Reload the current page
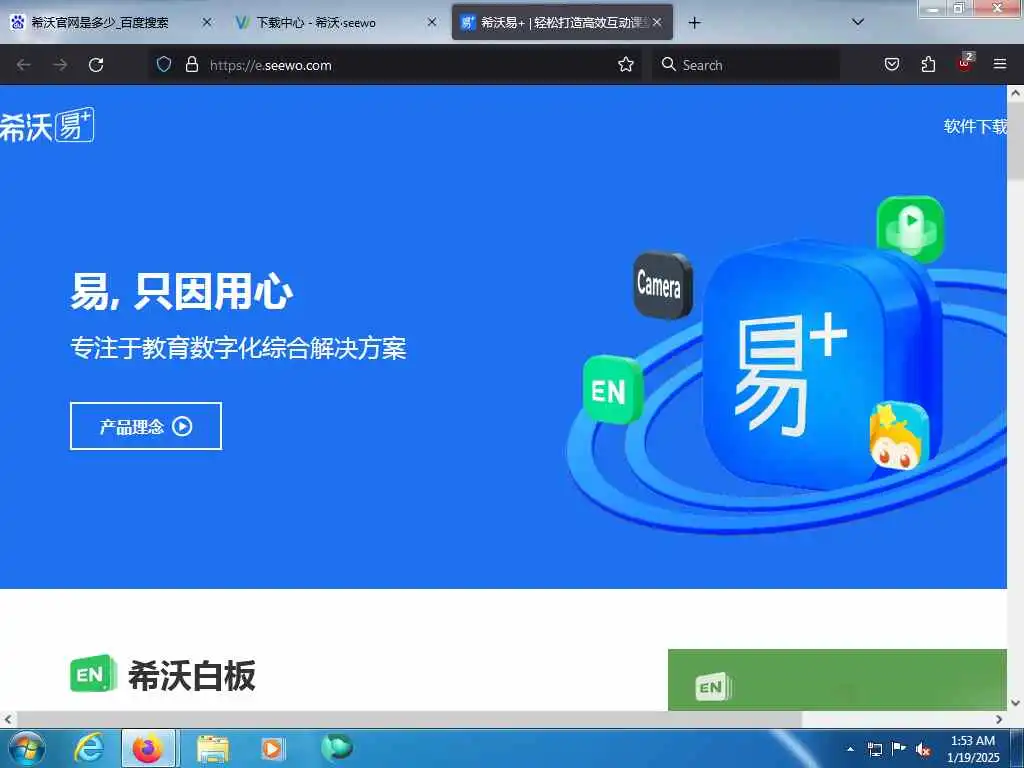This screenshot has width=1024, height=768. pos(96,65)
